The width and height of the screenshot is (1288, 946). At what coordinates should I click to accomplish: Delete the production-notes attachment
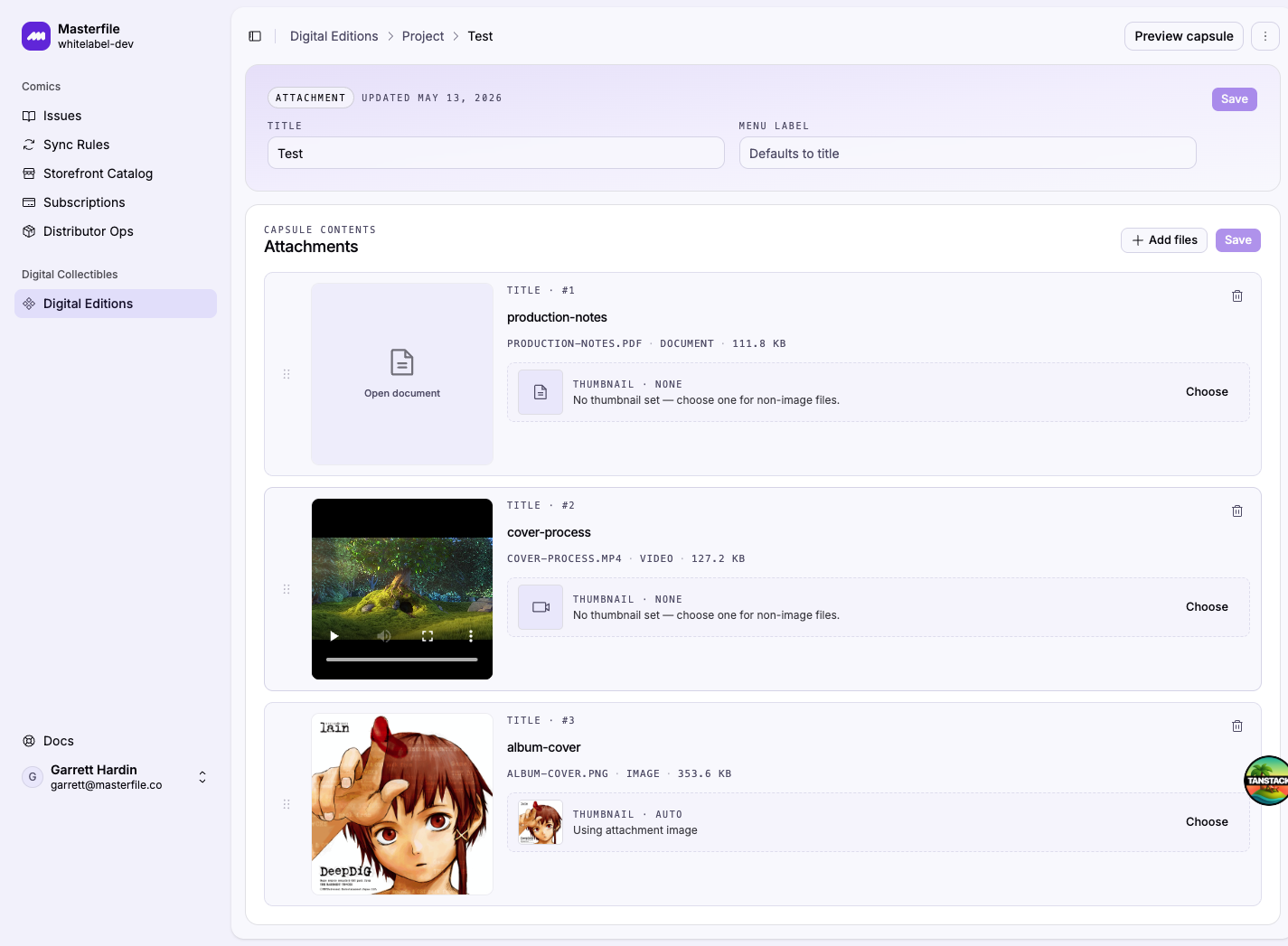click(1237, 296)
